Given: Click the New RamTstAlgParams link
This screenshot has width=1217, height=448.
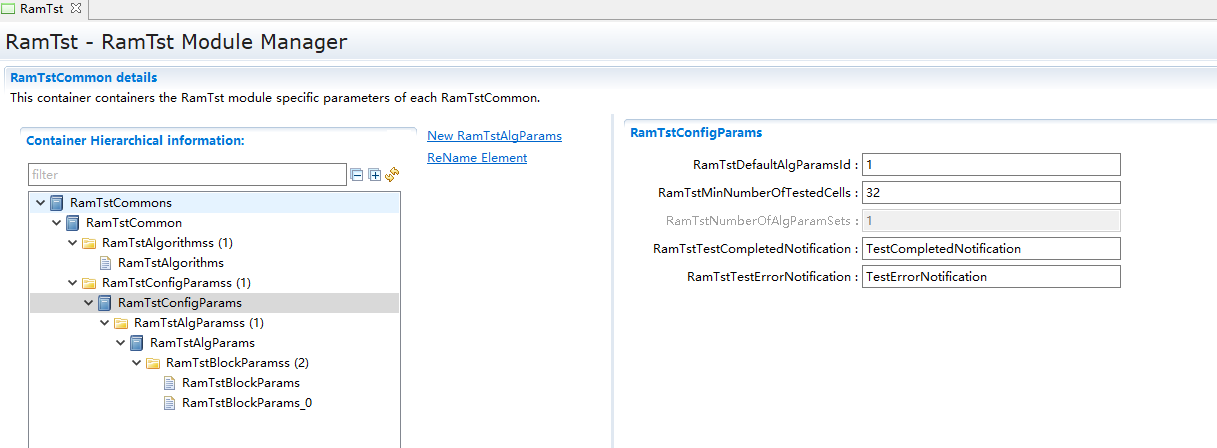Looking at the screenshot, I should (494, 136).
